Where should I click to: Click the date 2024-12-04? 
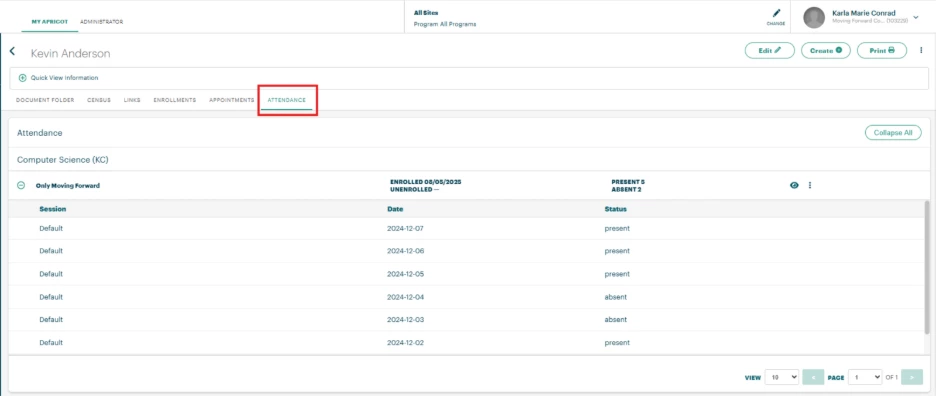tap(405, 296)
